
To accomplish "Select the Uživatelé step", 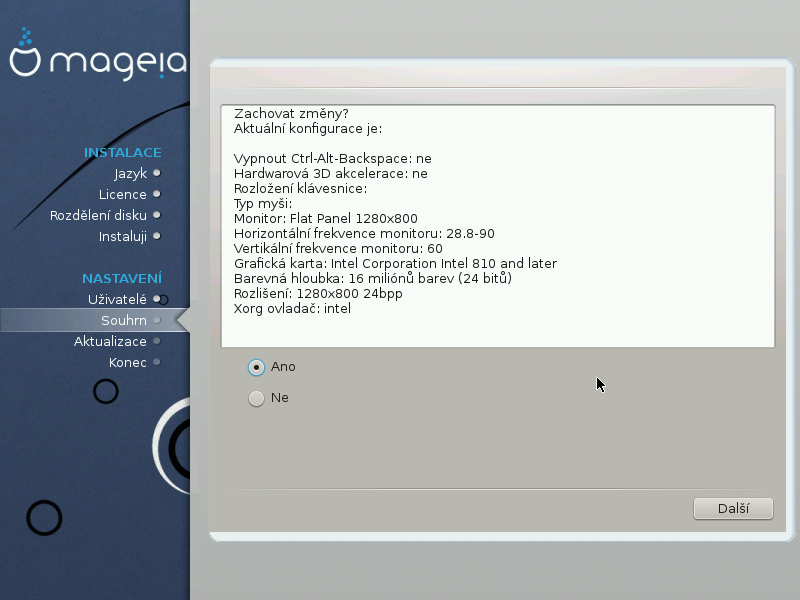I will coord(117,299).
